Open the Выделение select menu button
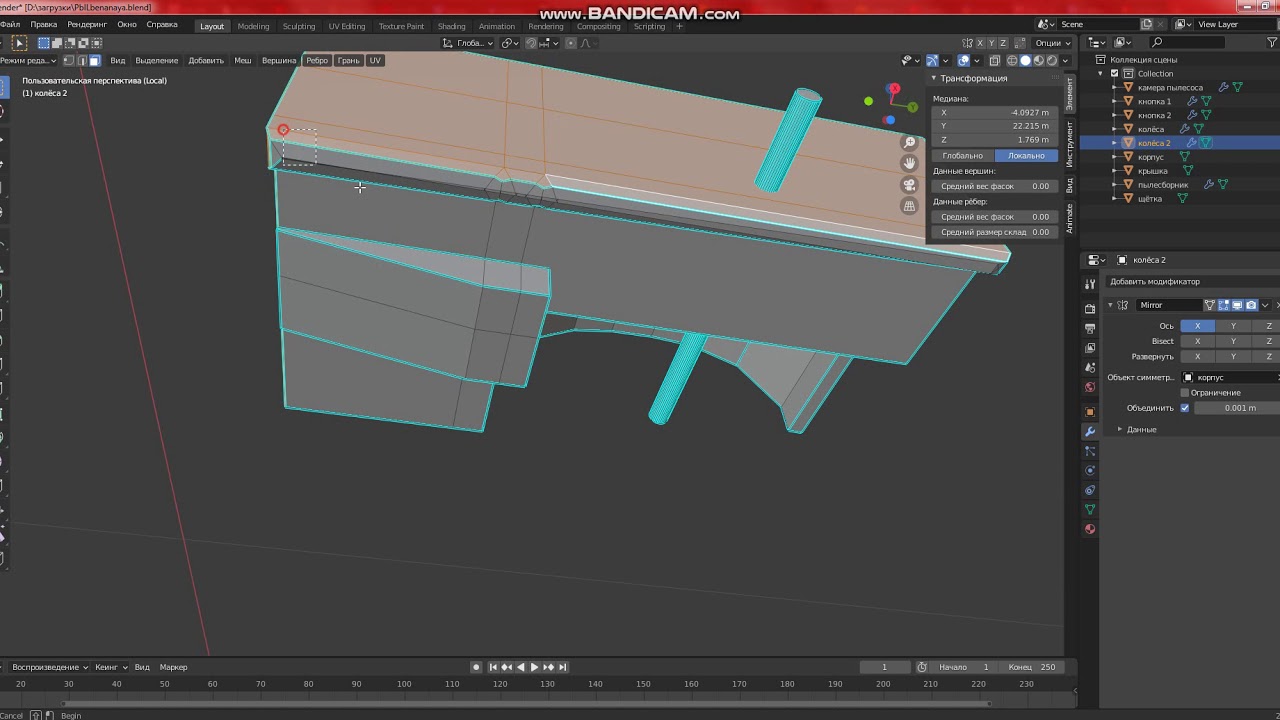Viewport: 1280px width, 720px height. (157, 60)
